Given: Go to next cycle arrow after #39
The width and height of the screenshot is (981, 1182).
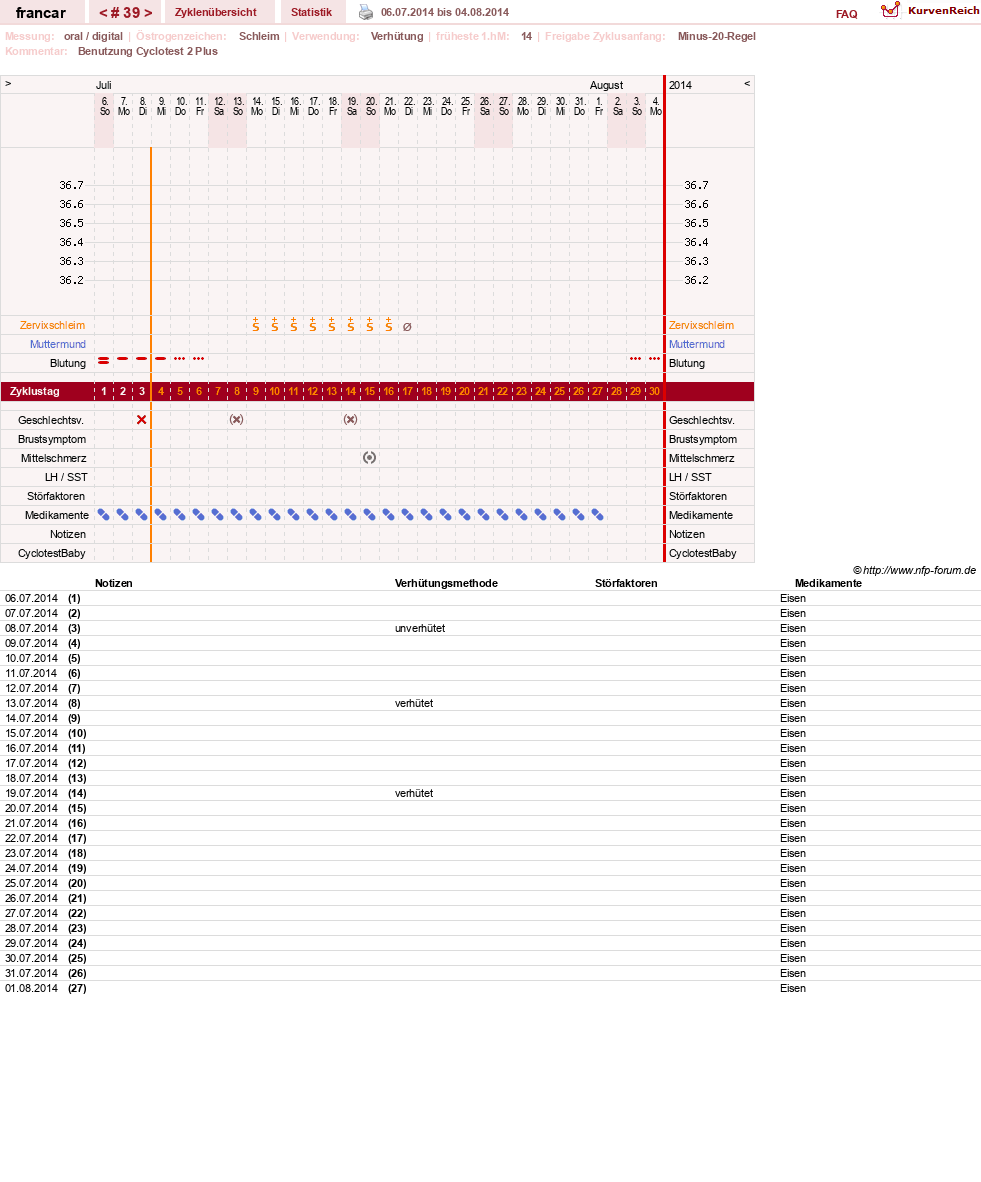Looking at the screenshot, I should pos(148,13).
